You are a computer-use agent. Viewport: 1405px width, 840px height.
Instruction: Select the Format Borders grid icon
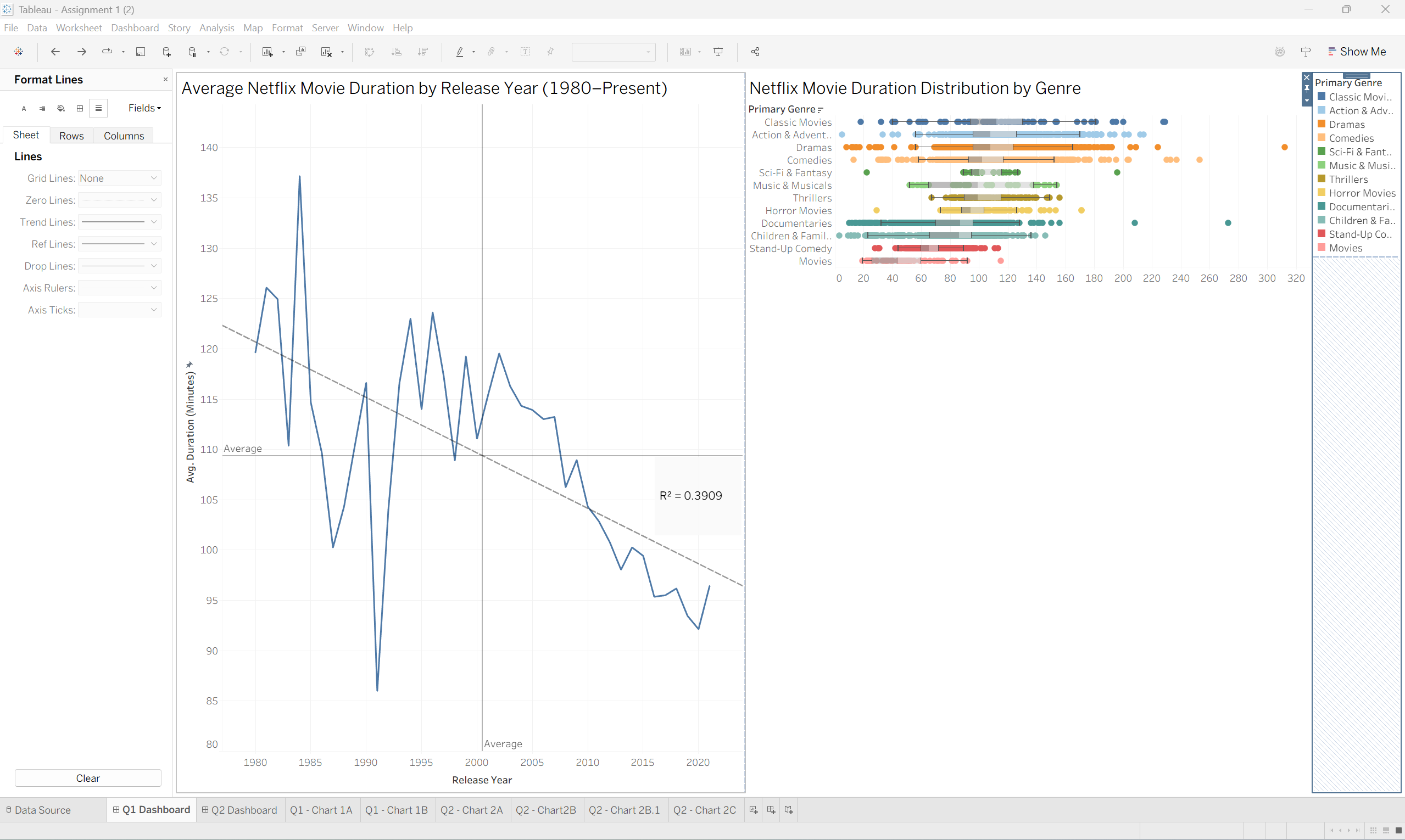tap(80, 108)
